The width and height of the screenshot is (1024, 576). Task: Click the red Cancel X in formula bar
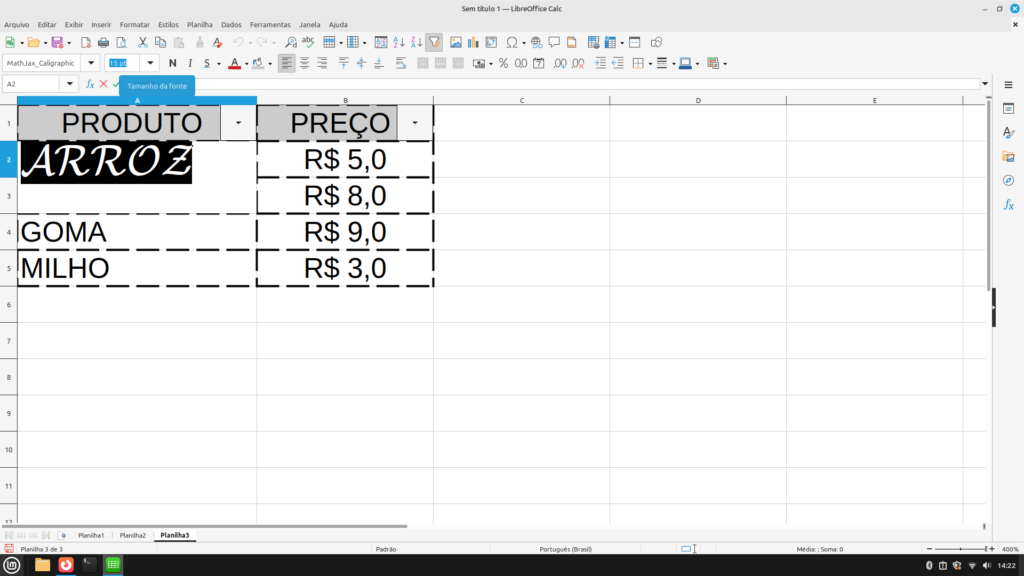pos(103,84)
